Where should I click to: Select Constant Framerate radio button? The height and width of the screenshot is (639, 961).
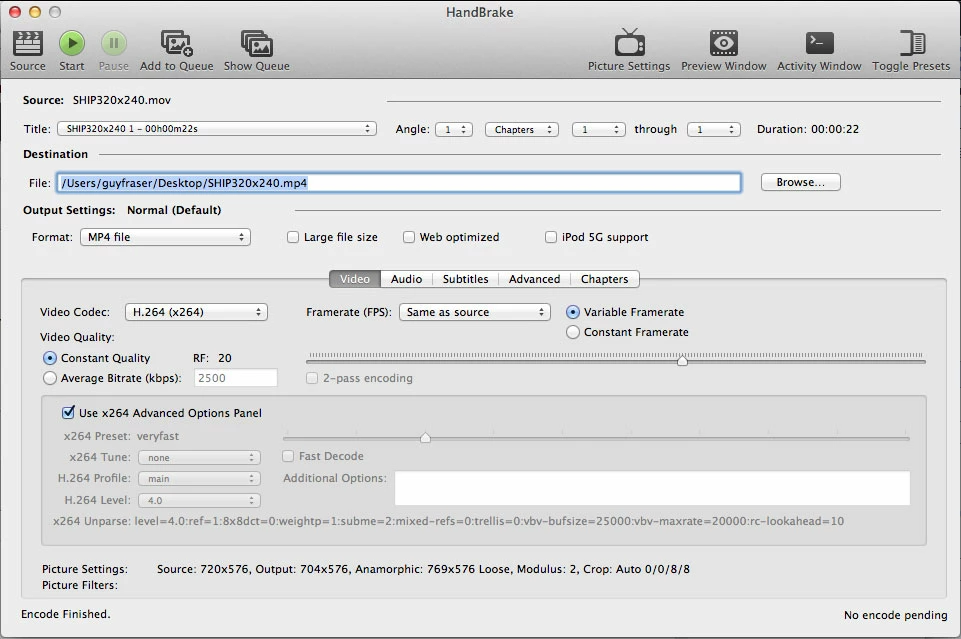tap(572, 332)
